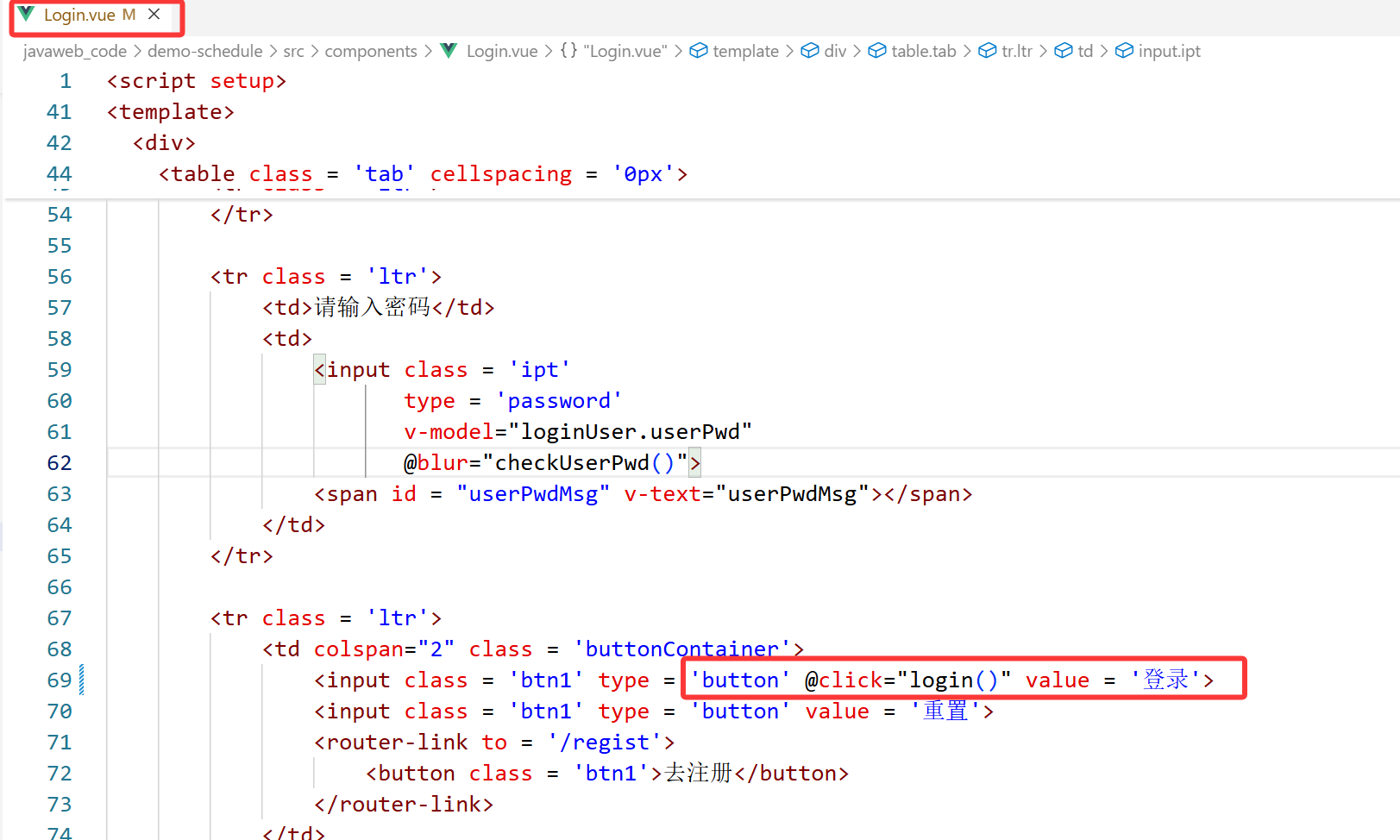Select the template breadcrumb item
Image resolution: width=1400 pixels, height=840 pixels.
point(746,51)
